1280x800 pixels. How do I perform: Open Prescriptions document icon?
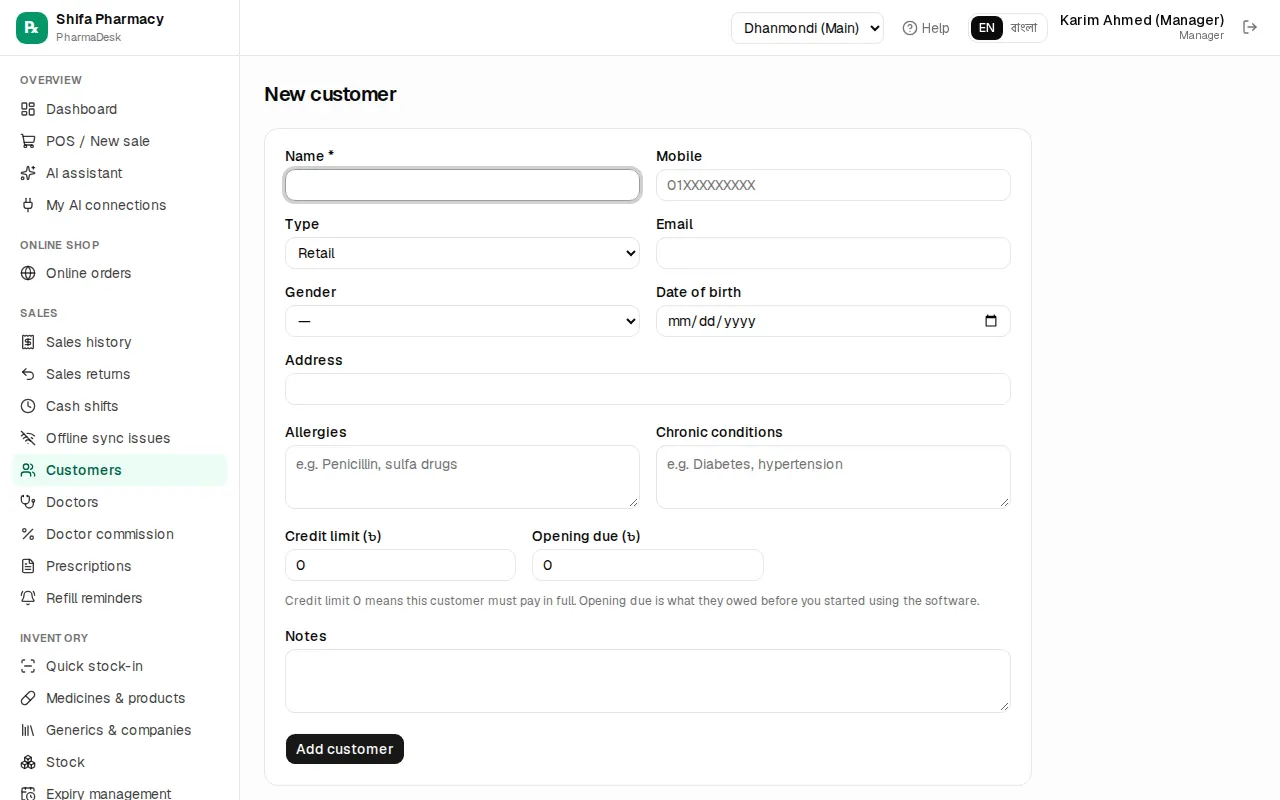28,566
